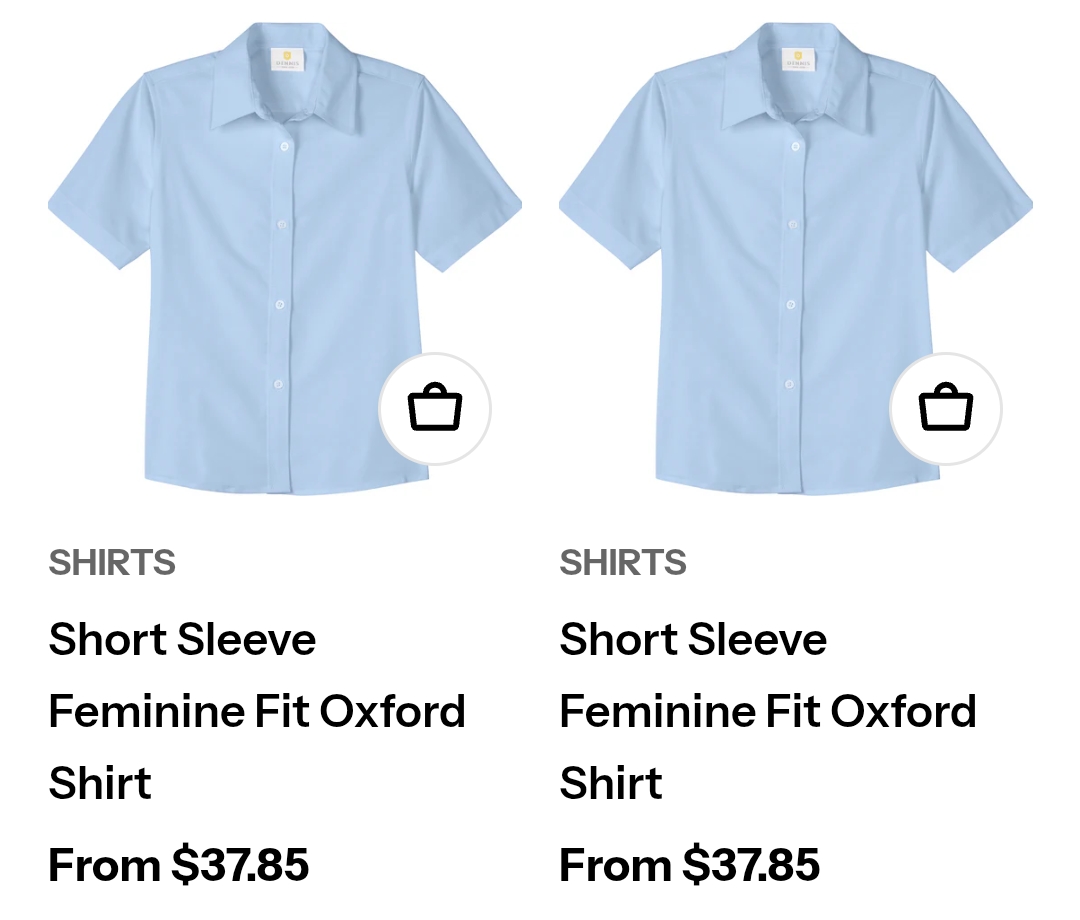Viewport: 1080px width, 920px height.
Task: Open the first blue shirt product image
Action: [284, 258]
